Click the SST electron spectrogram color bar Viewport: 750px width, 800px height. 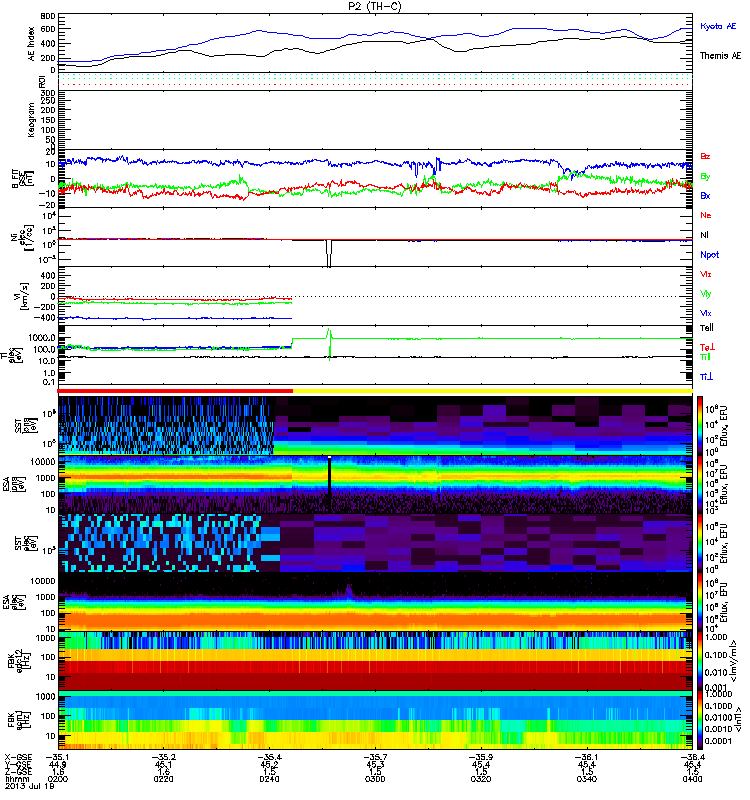(700, 543)
